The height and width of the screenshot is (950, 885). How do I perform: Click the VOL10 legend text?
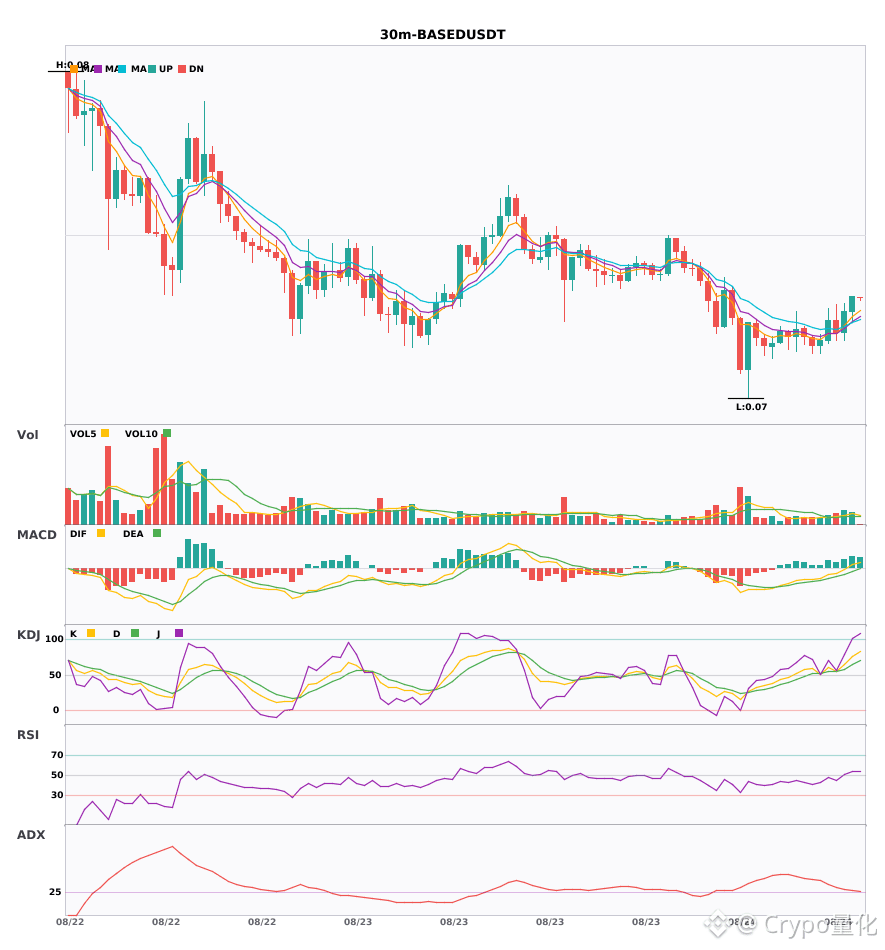[x=141, y=434]
